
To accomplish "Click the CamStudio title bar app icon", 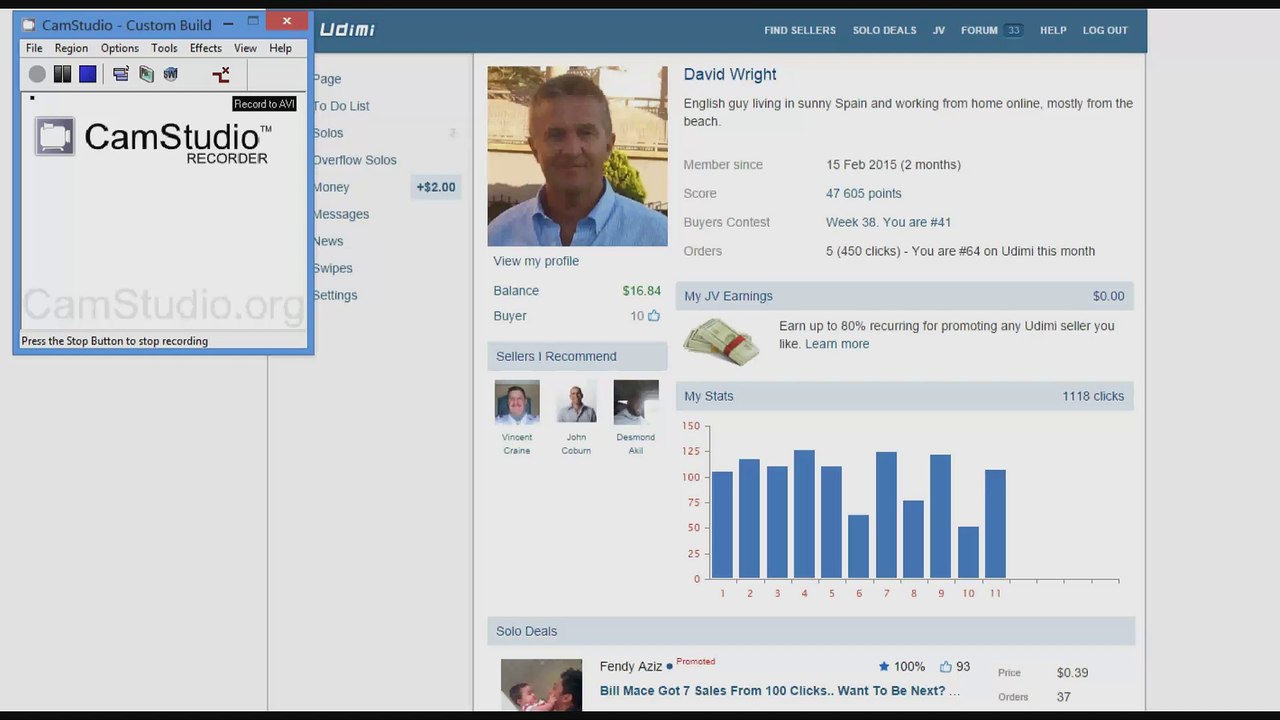I will click(x=28, y=24).
